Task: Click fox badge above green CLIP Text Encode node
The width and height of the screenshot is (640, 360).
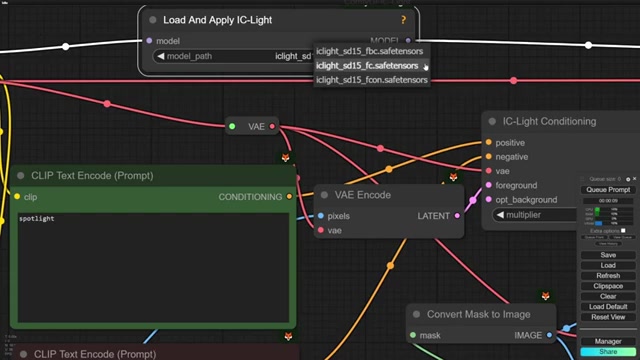Action: click(286, 158)
